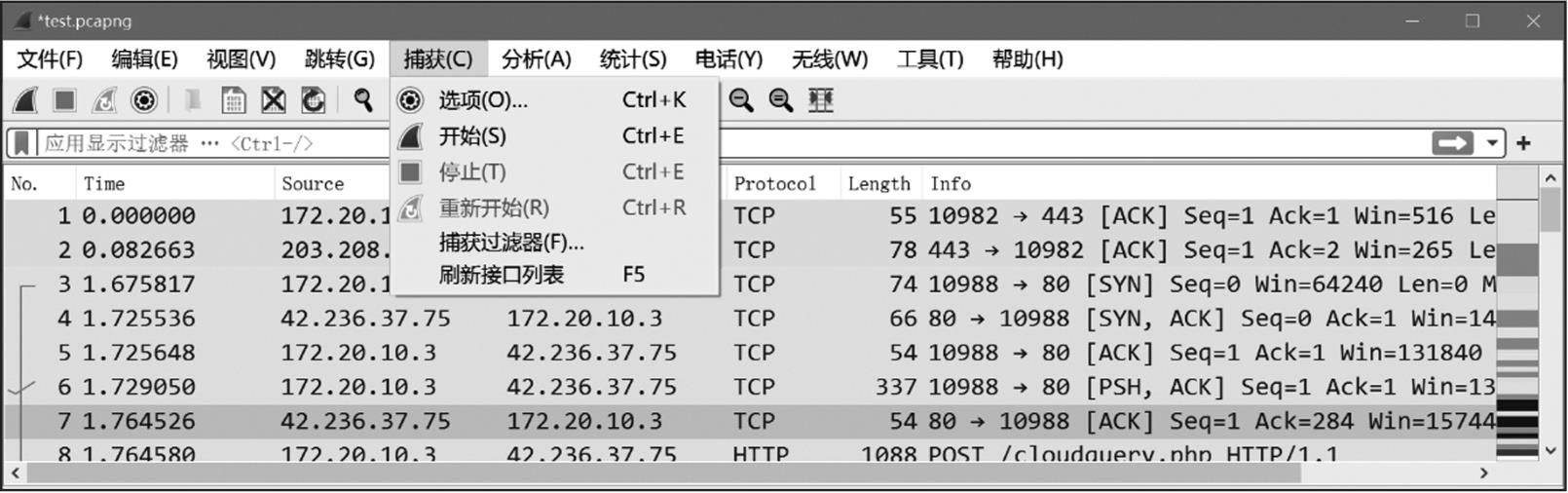Click the resize columns toolbar icon

pyautogui.click(x=821, y=100)
